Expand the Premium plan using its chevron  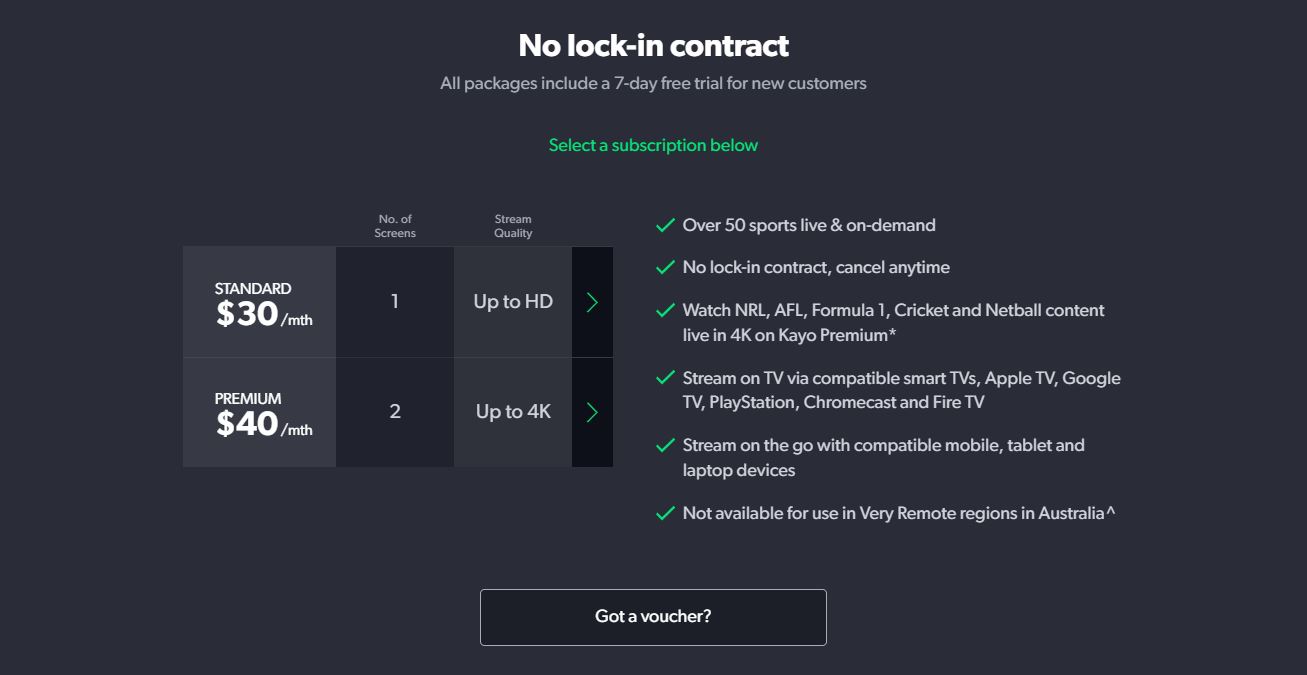[592, 412]
